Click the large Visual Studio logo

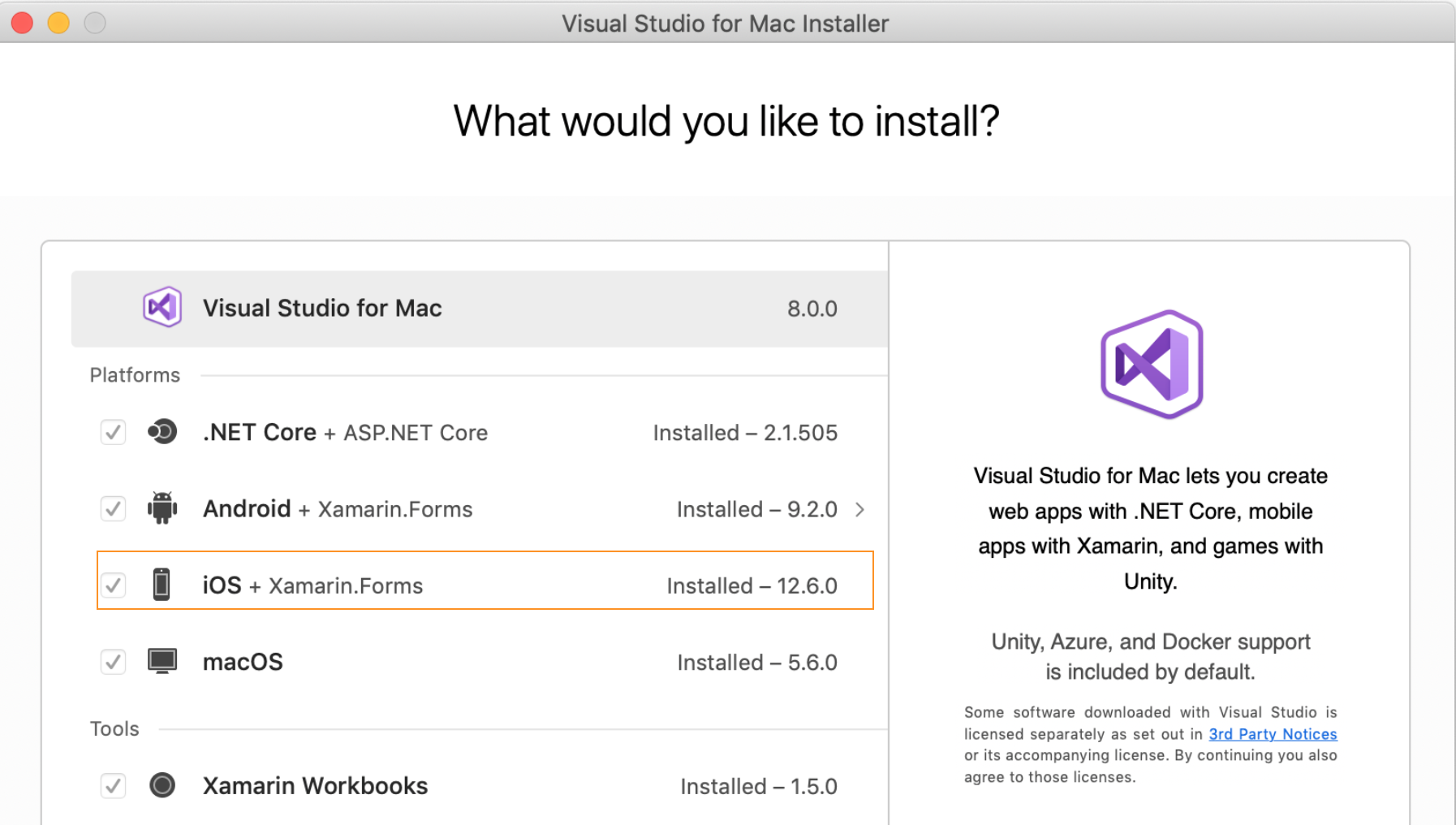click(1152, 365)
